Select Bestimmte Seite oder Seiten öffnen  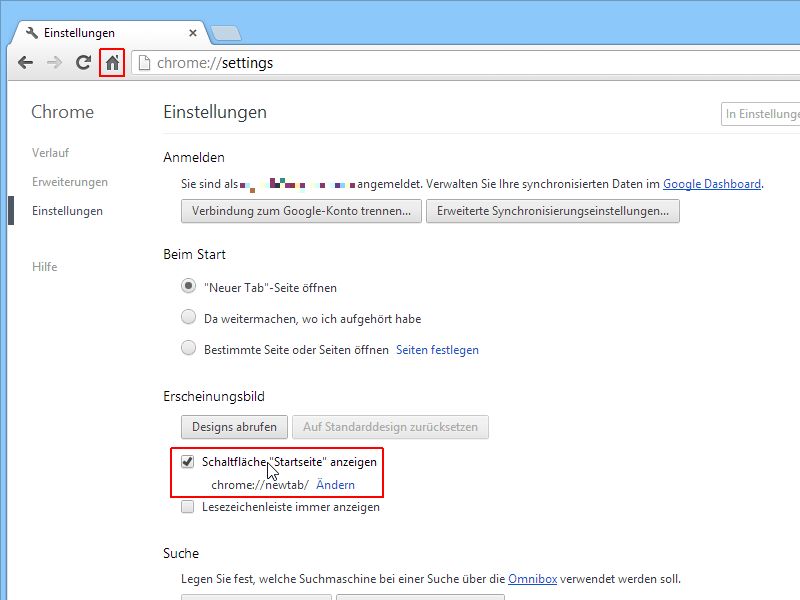188,348
